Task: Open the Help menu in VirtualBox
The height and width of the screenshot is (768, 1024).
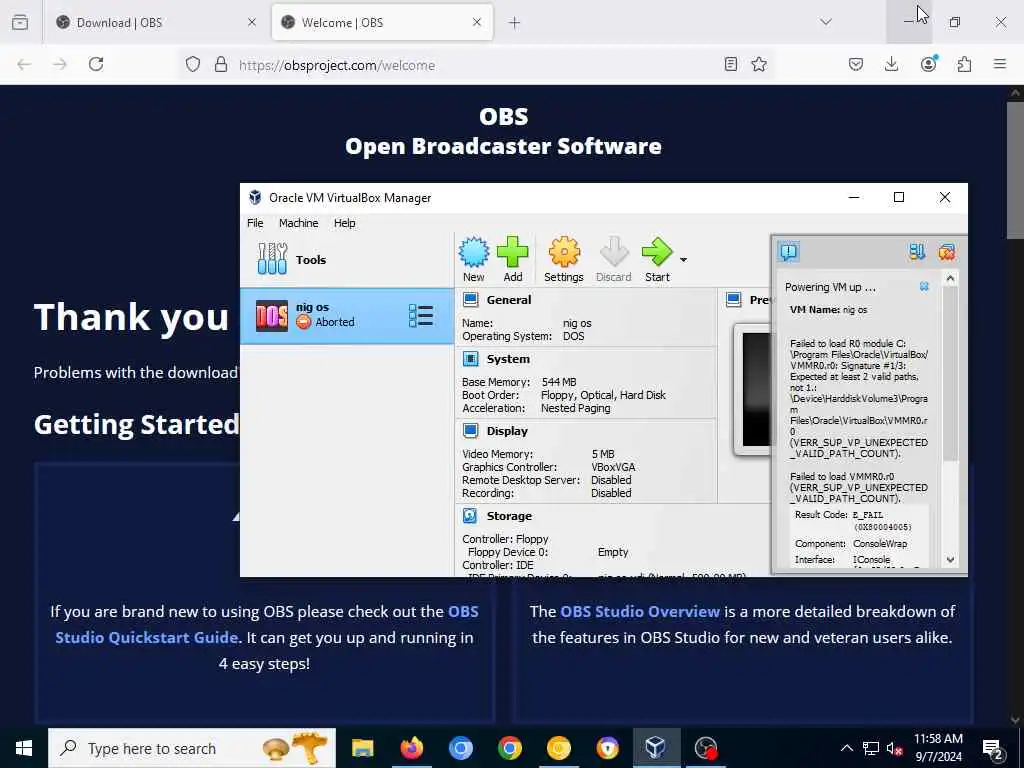Action: point(344,223)
